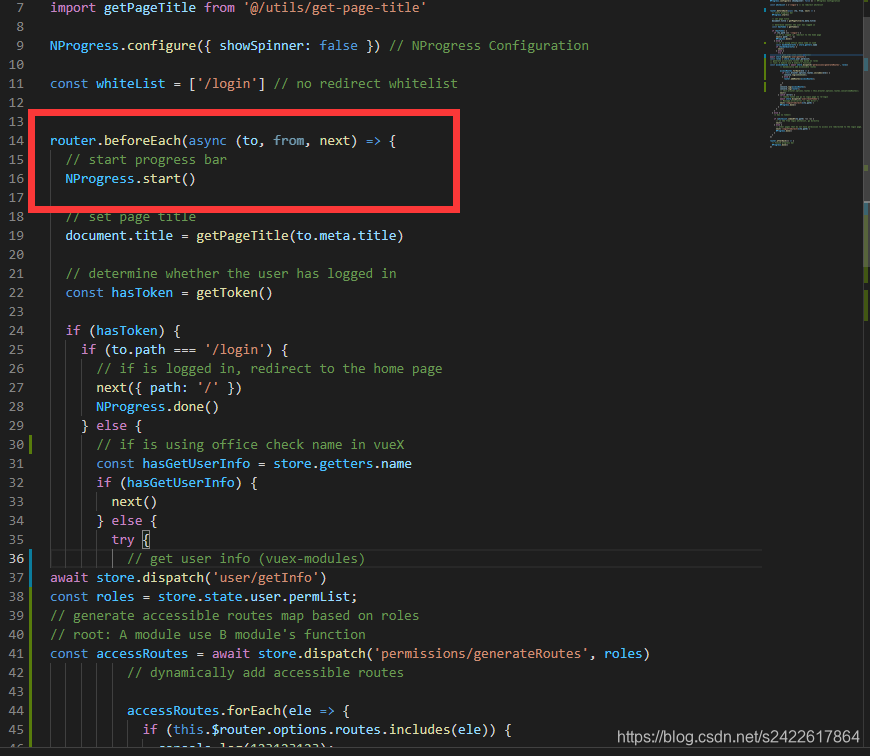Image resolution: width=870 pixels, height=756 pixels.
Task: Click line number 14 in the gutter
Action: click(x=16, y=141)
